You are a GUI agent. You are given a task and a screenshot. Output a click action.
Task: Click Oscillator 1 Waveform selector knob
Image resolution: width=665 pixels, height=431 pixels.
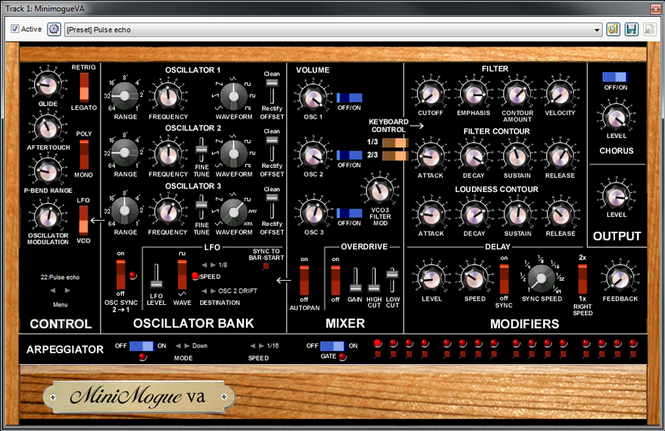click(x=233, y=96)
